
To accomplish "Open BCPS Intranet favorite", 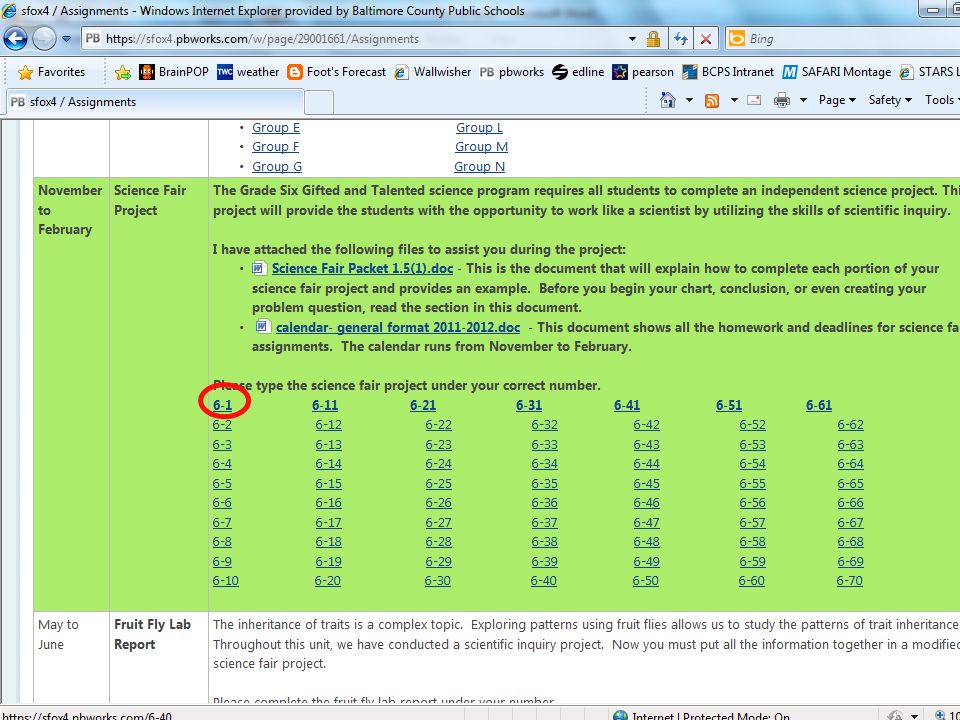I will pos(728,72).
